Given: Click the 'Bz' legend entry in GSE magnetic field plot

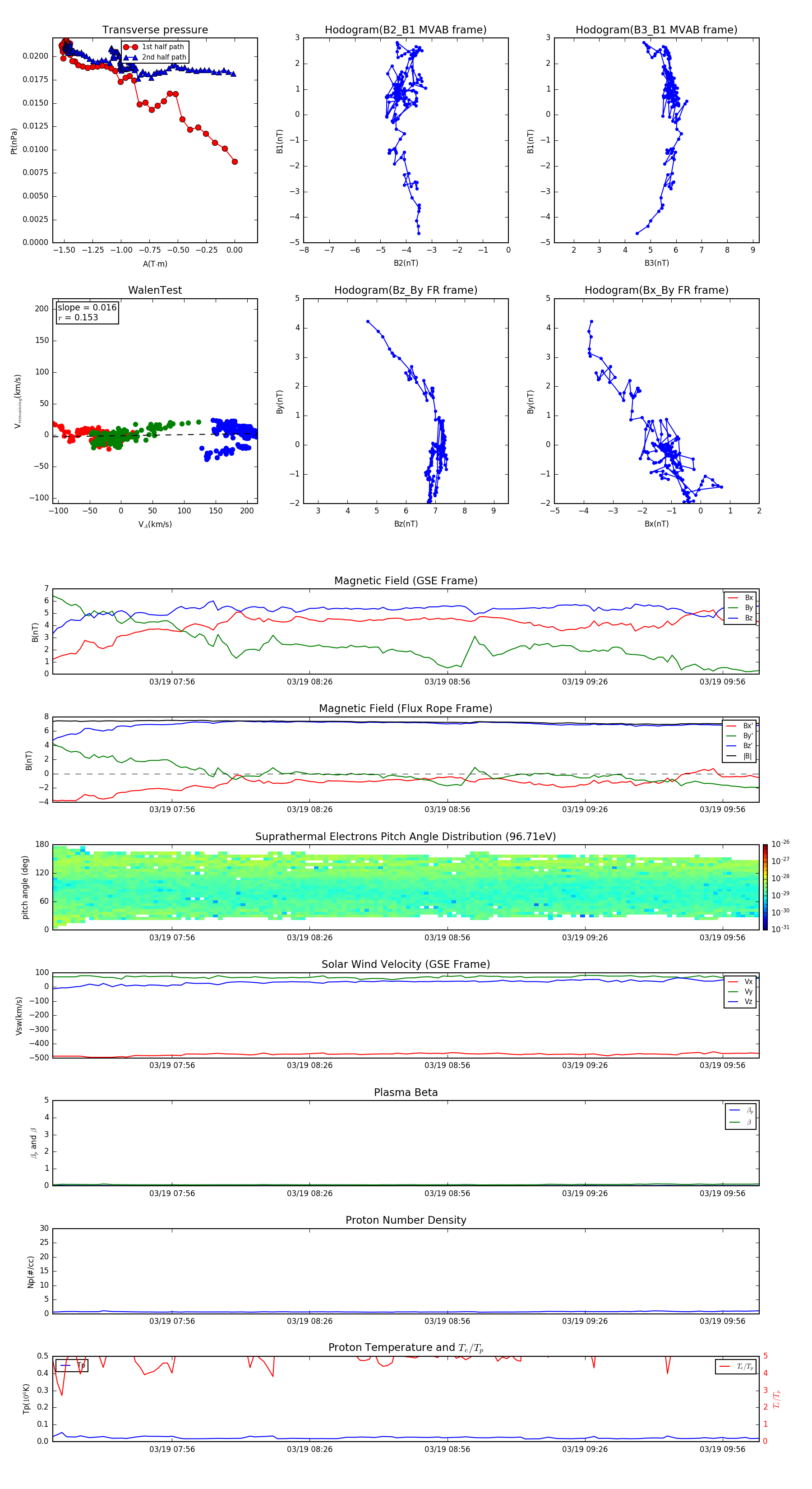Looking at the screenshot, I should [x=741, y=618].
